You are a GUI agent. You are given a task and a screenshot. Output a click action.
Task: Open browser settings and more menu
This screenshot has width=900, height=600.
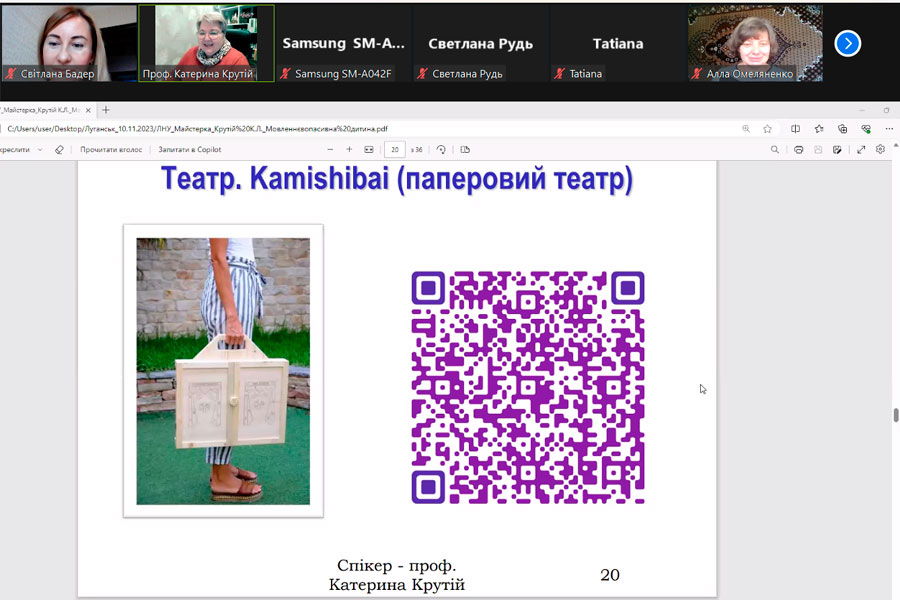[889, 129]
